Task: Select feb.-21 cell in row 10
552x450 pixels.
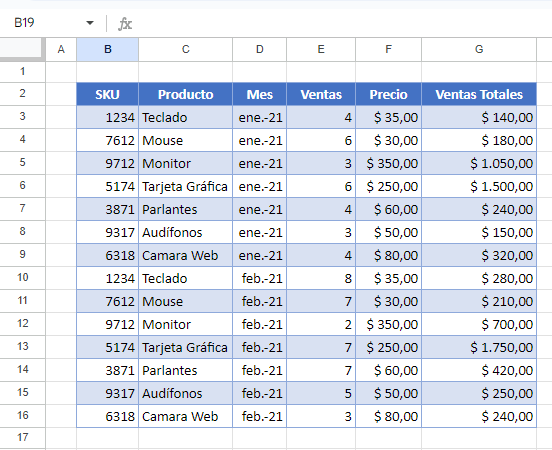Action: [x=259, y=278]
